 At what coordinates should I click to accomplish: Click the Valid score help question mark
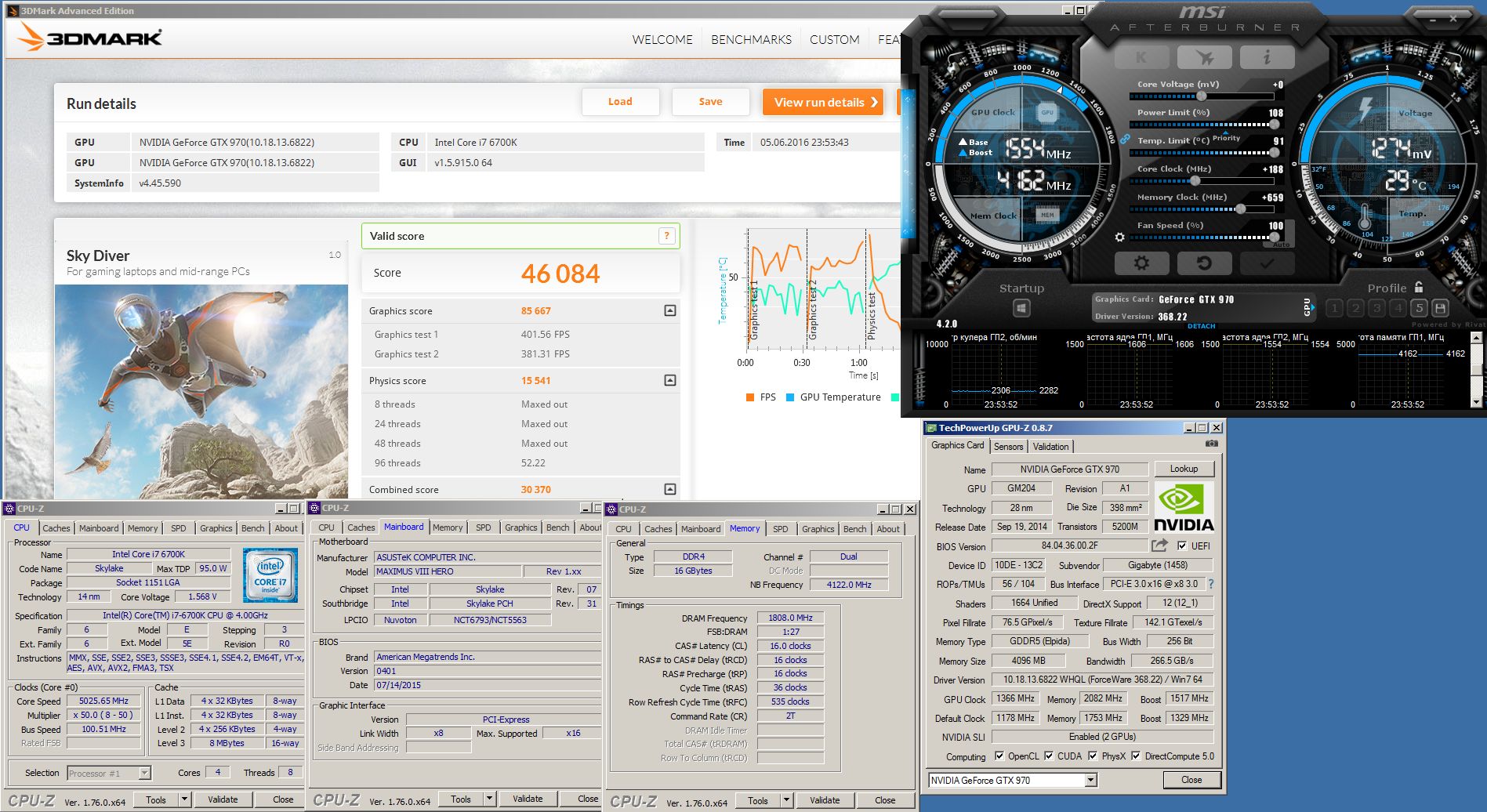tap(667, 235)
